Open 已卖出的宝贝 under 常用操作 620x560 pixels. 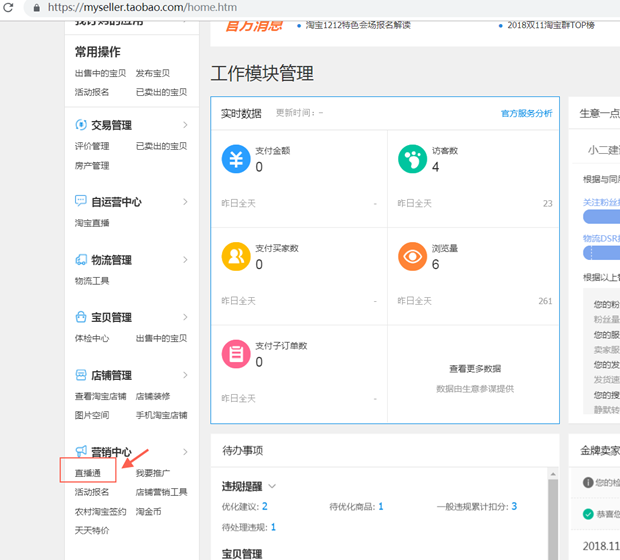pyautogui.click(x=161, y=92)
